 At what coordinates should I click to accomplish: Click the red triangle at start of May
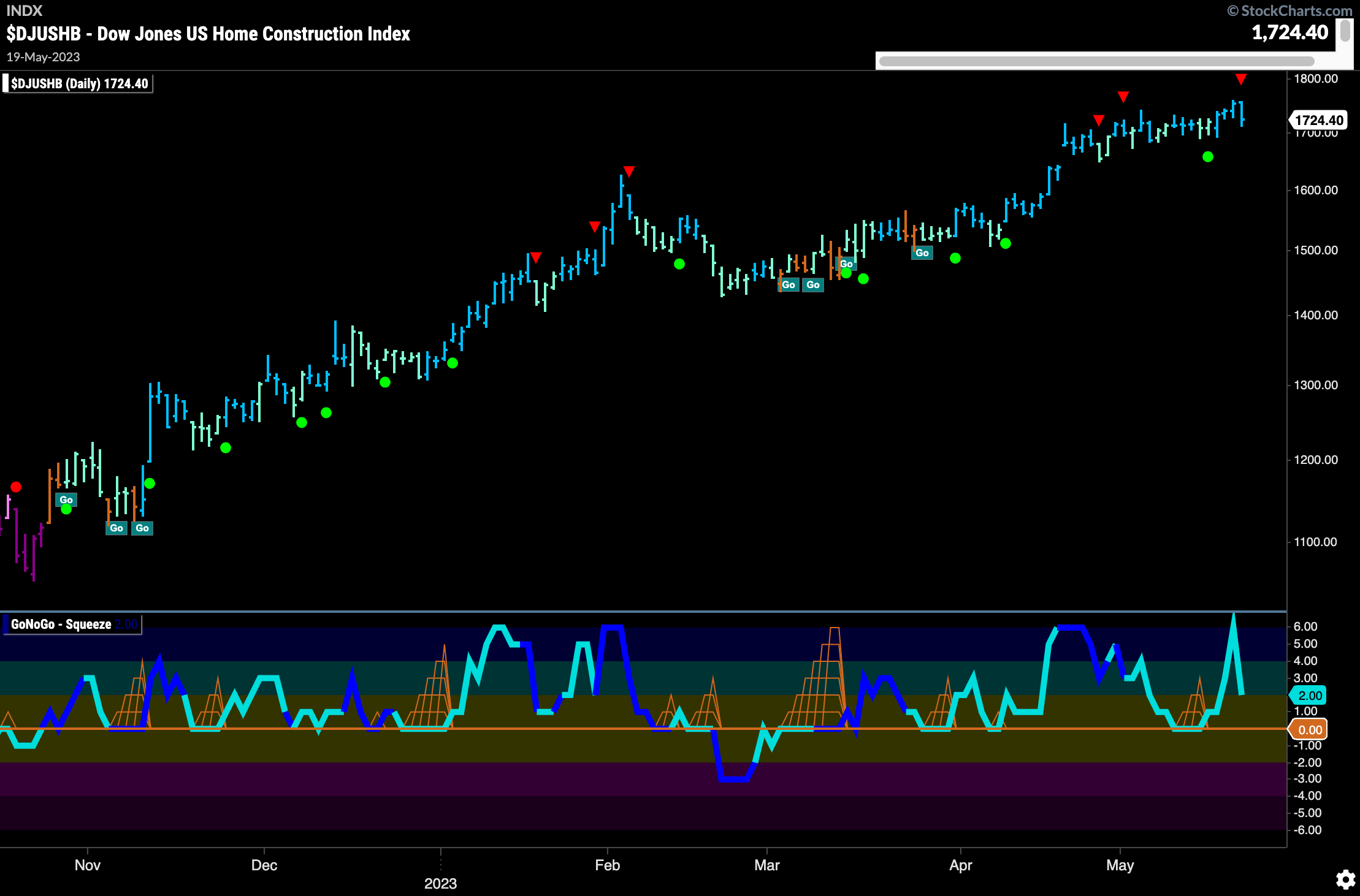pos(1123,97)
